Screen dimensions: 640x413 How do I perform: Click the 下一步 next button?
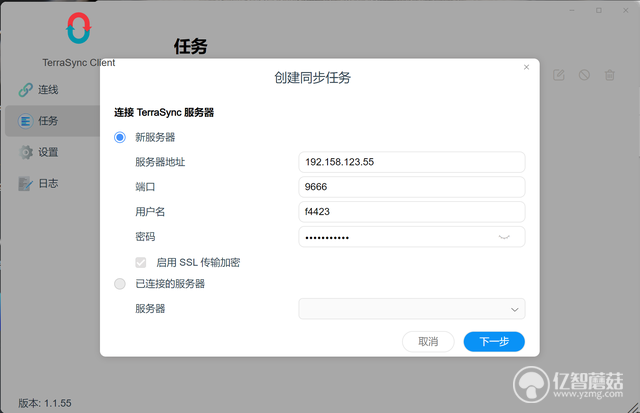494,342
